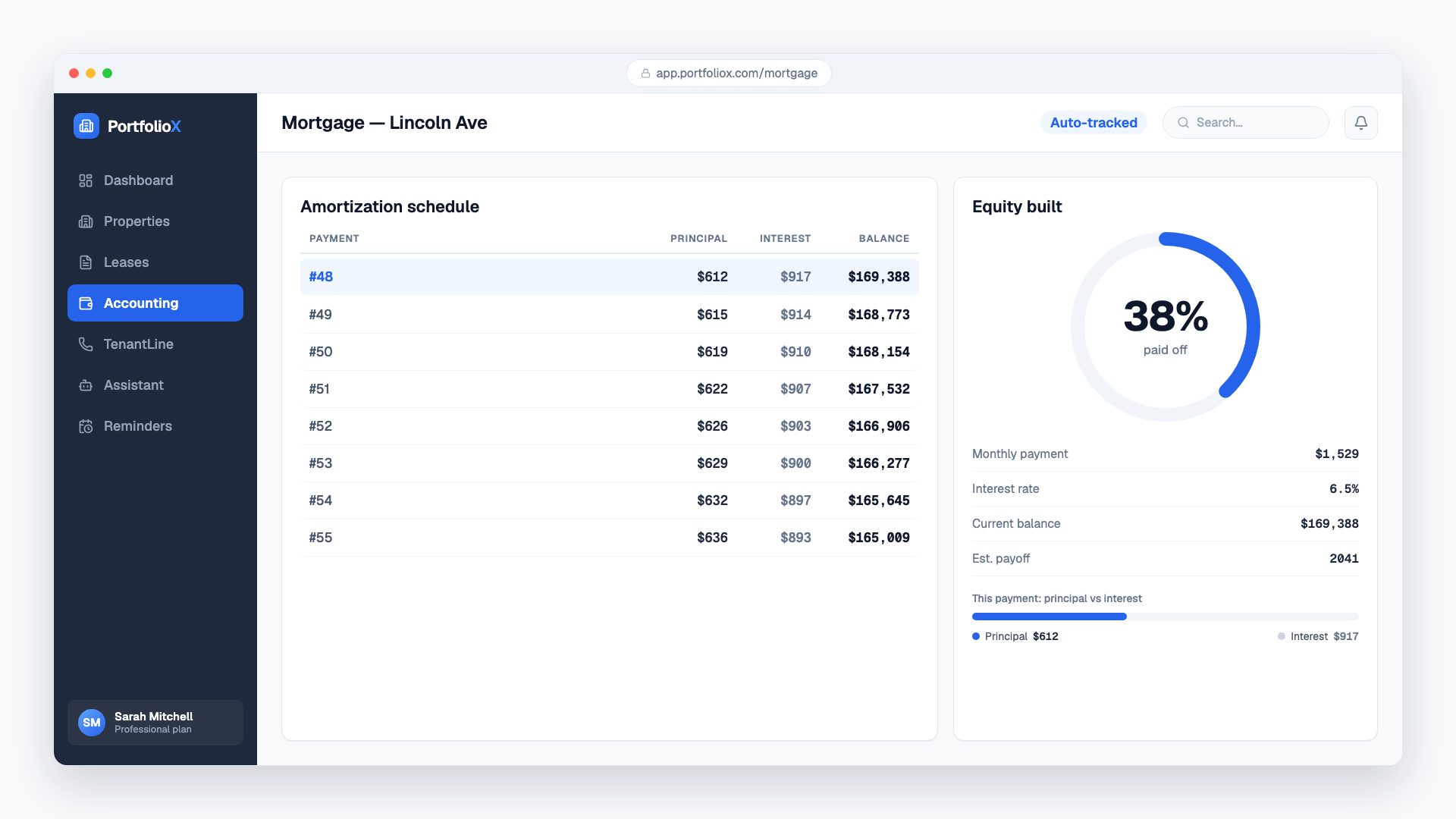Screen dimensions: 1456x819
Task: Open the Reminders label in the sidebar
Action: [x=138, y=426]
